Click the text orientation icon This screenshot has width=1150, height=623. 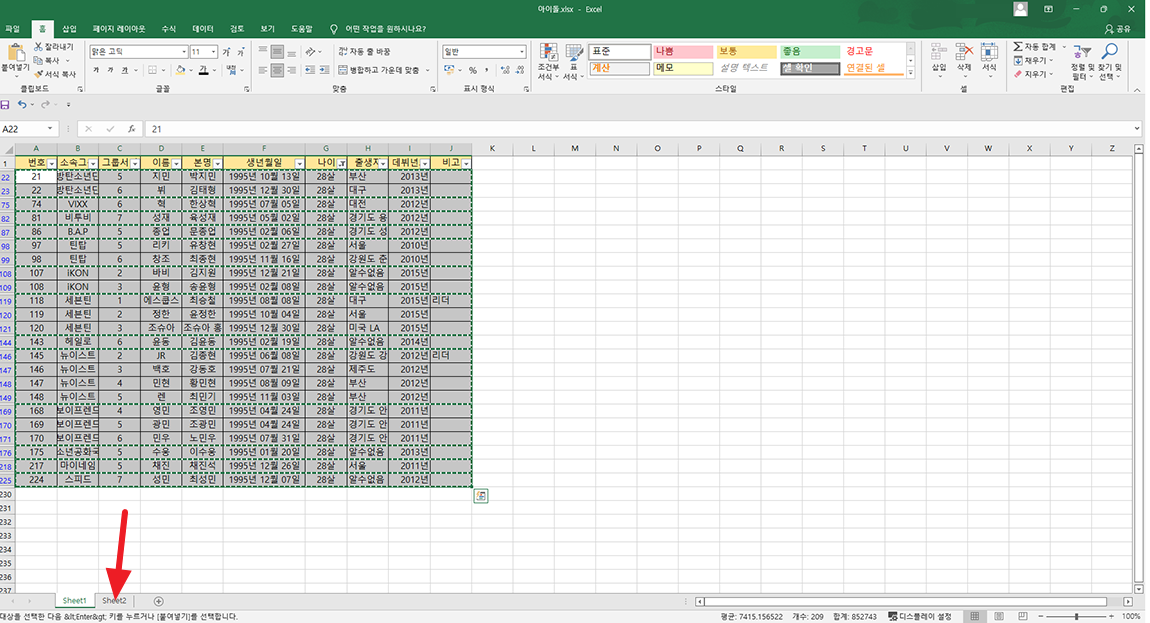(311, 51)
